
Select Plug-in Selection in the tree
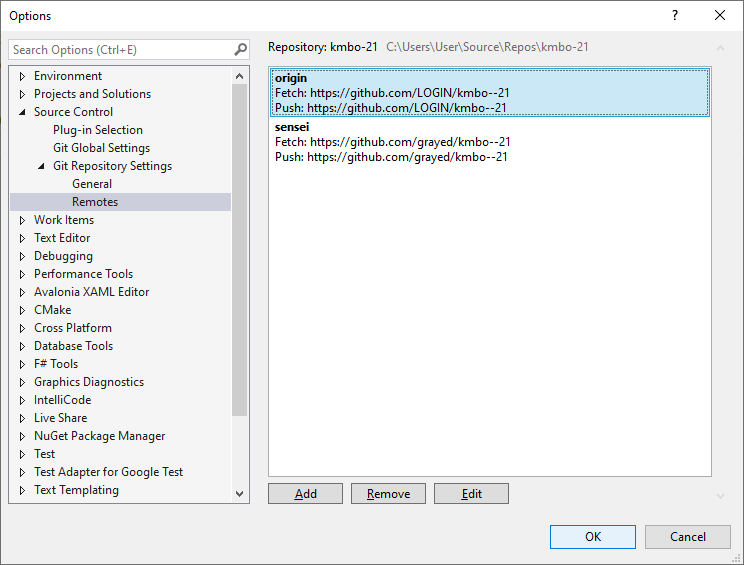tap(98, 130)
